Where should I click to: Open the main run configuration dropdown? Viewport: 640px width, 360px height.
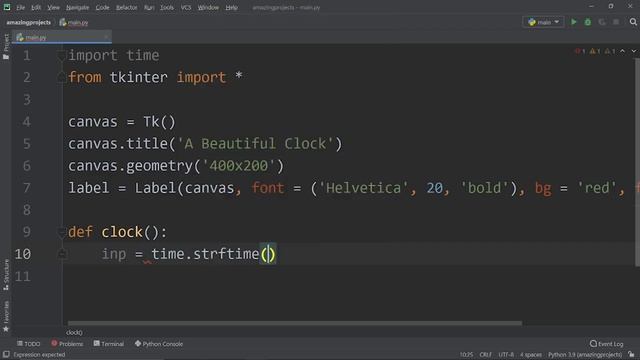(543, 22)
